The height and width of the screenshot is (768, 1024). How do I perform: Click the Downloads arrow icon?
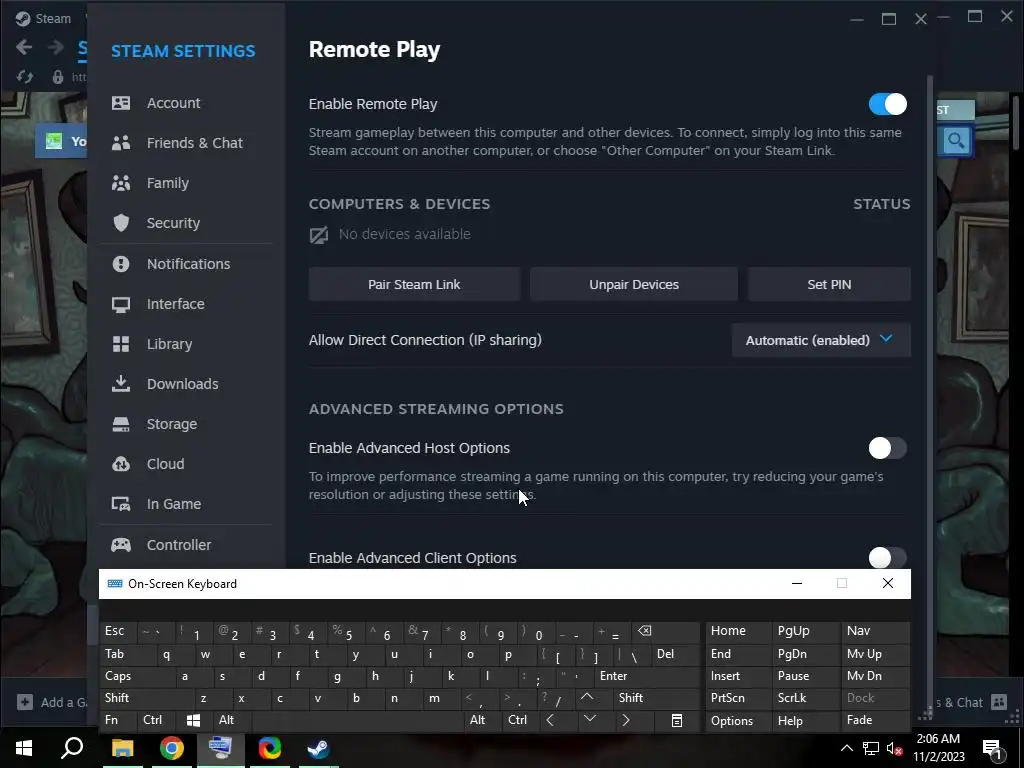[121, 383]
